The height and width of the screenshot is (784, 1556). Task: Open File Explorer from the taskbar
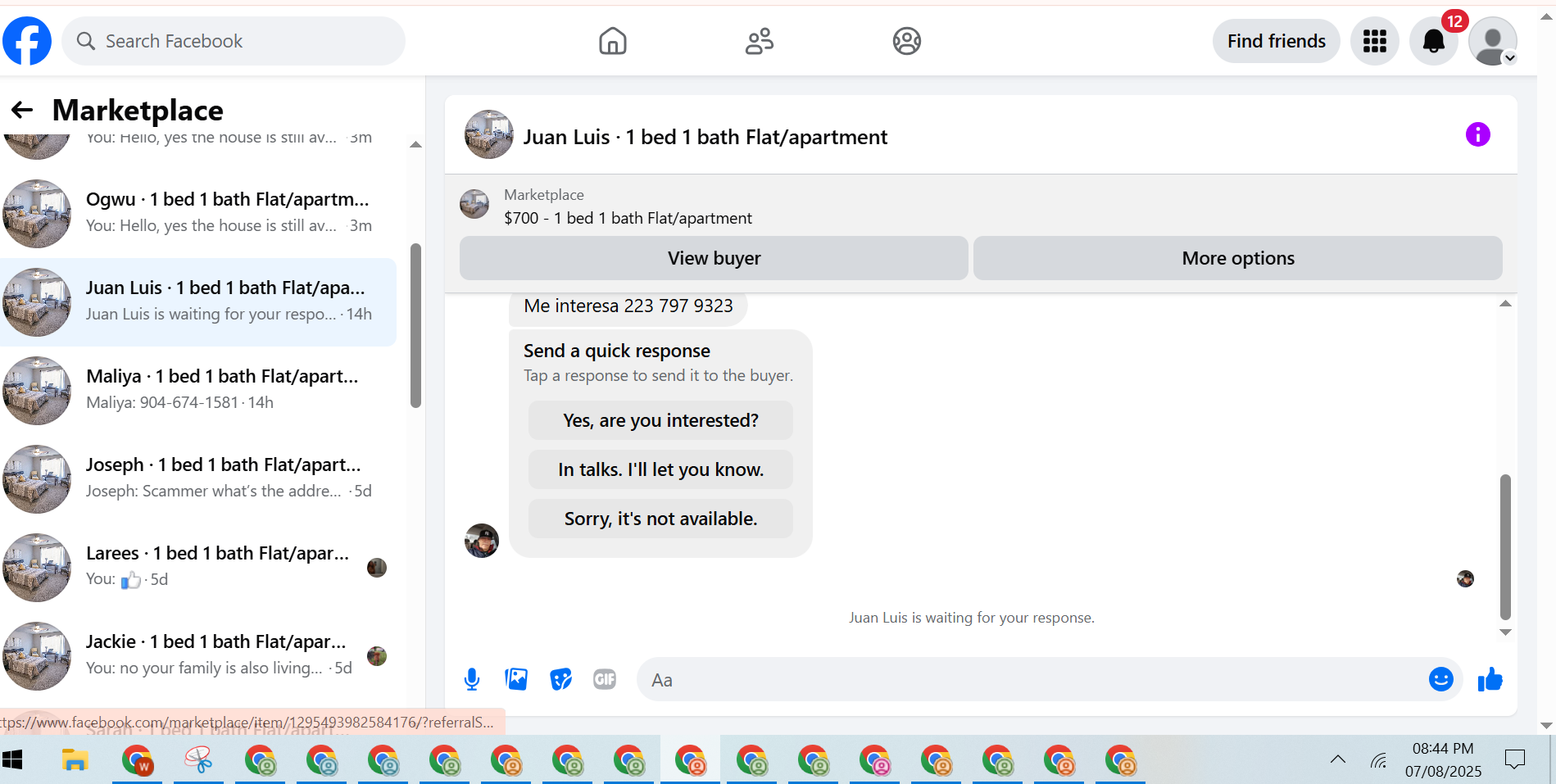(x=75, y=760)
